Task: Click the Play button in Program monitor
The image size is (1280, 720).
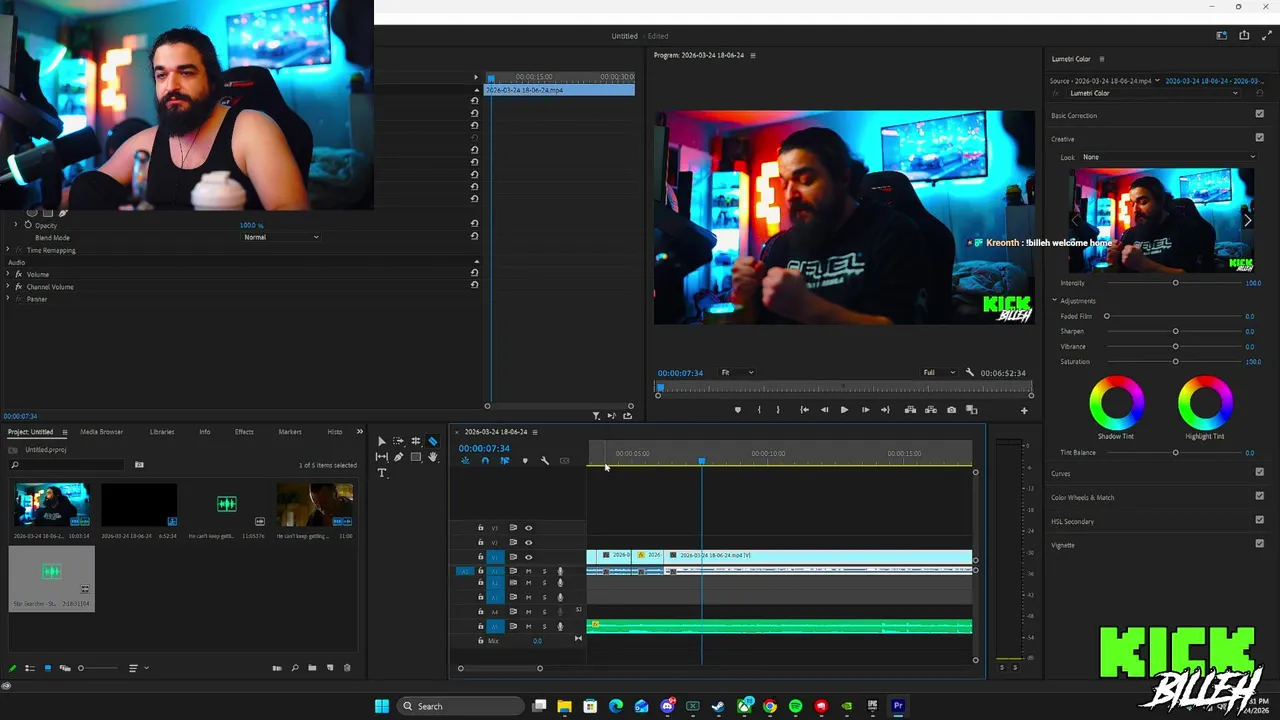Action: pyautogui.click(x=844, y=410)
